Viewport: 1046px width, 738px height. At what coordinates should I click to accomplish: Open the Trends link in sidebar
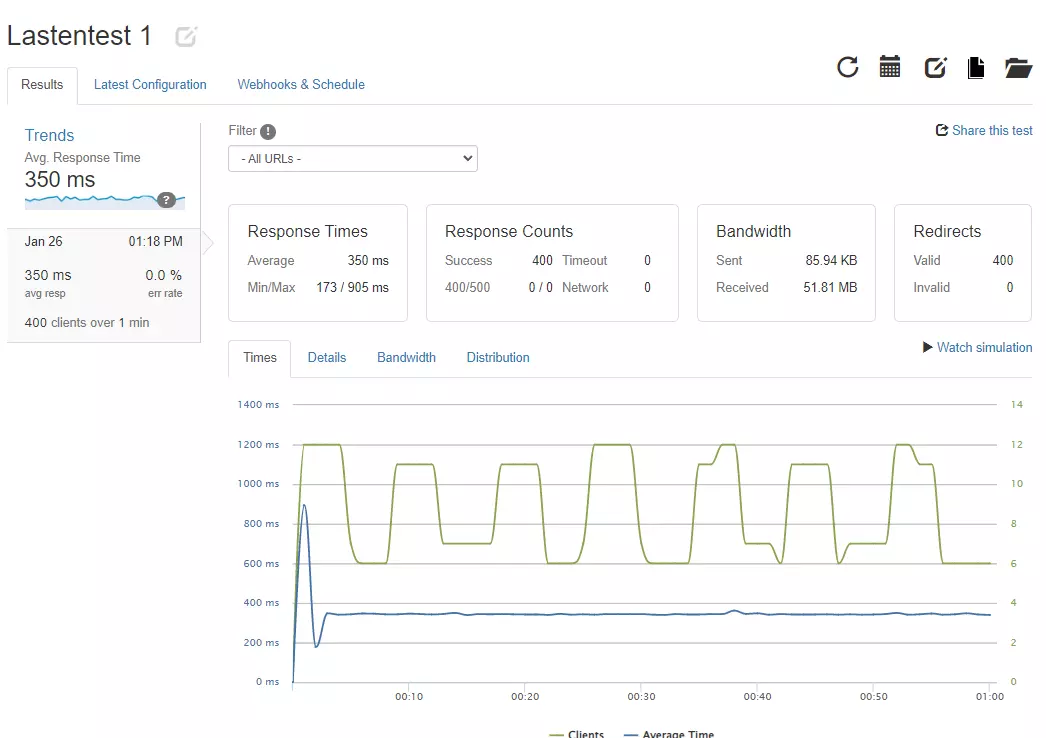click(50, 136)
